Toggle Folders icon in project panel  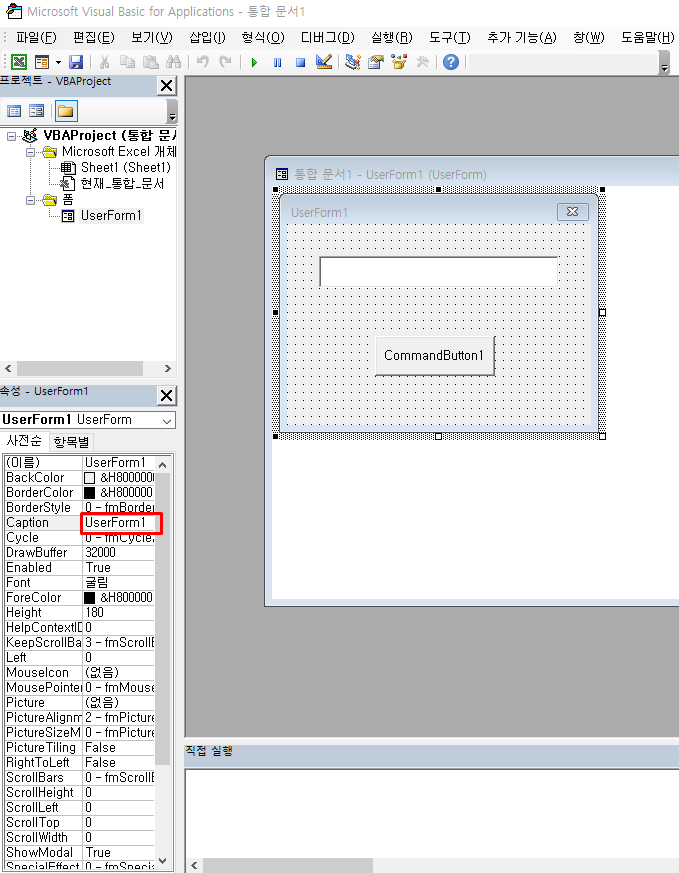[66, 111]
